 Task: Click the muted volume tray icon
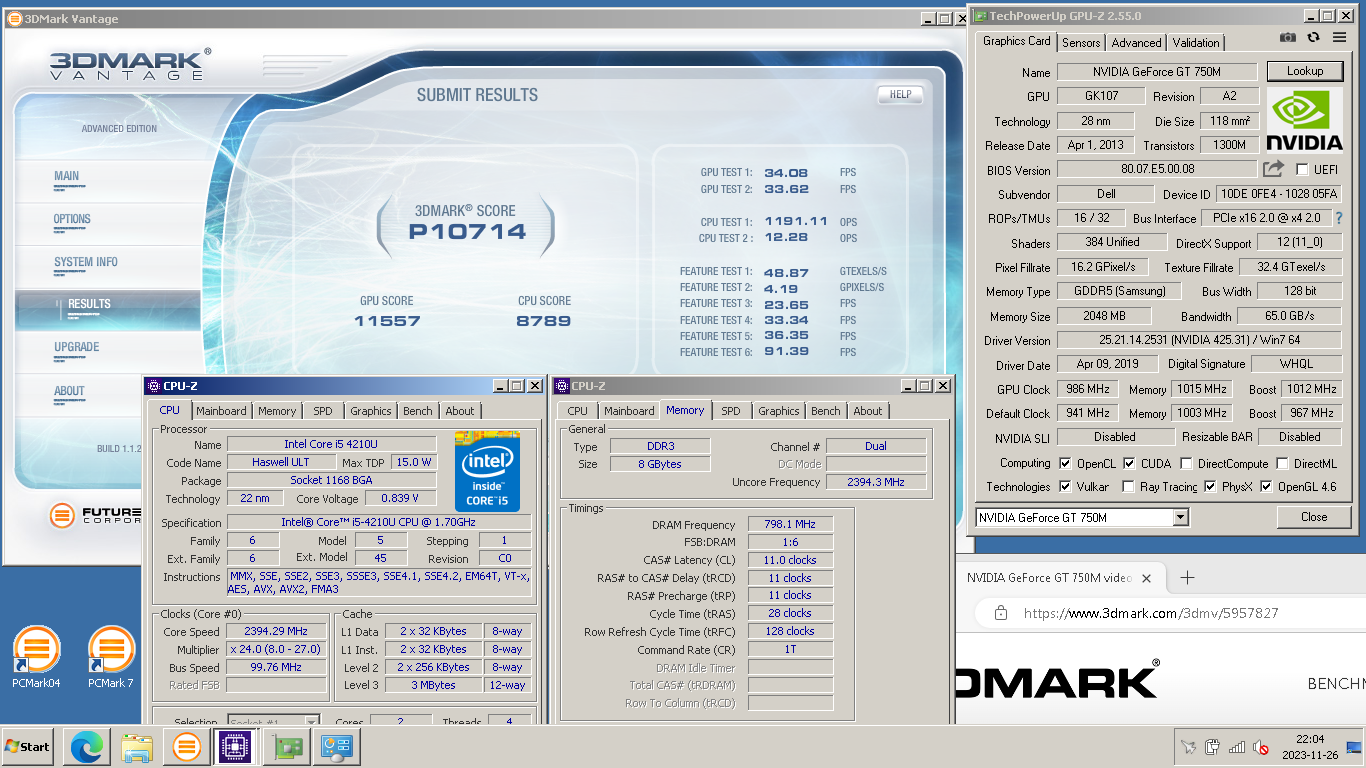pos(1262,747)
